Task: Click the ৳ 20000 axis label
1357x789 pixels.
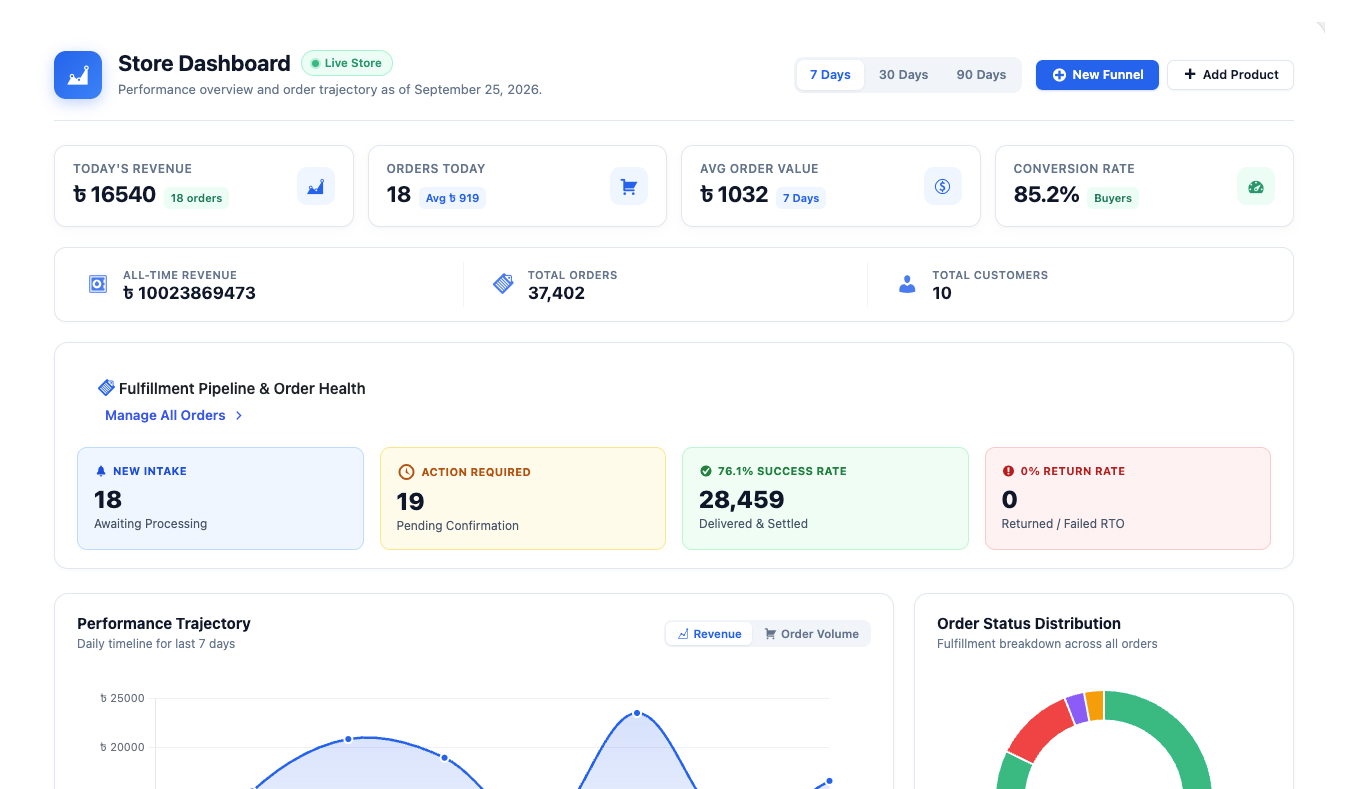Action: tap(122, 747)
